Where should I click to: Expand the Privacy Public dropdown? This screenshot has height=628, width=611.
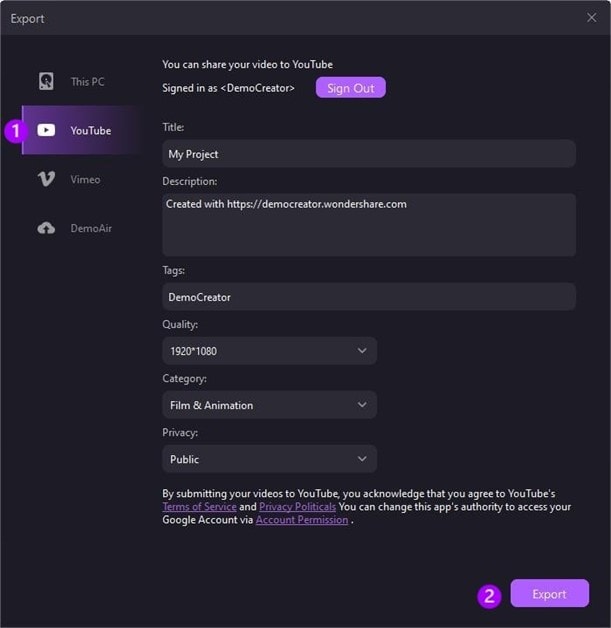(x=268, y=459)
